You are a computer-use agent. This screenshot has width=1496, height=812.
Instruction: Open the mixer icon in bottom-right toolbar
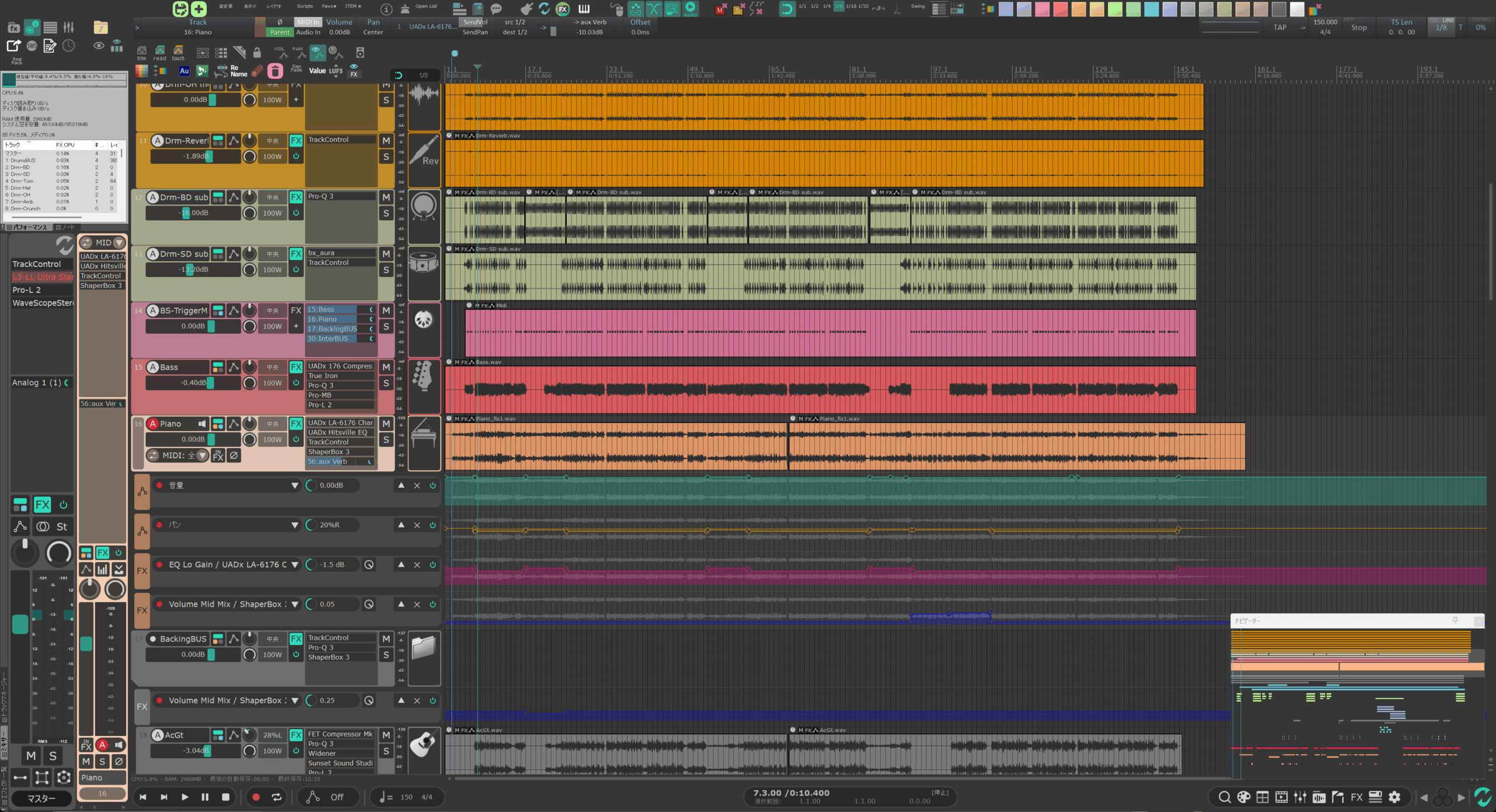pyautogui.click(x=1300, y=797)
